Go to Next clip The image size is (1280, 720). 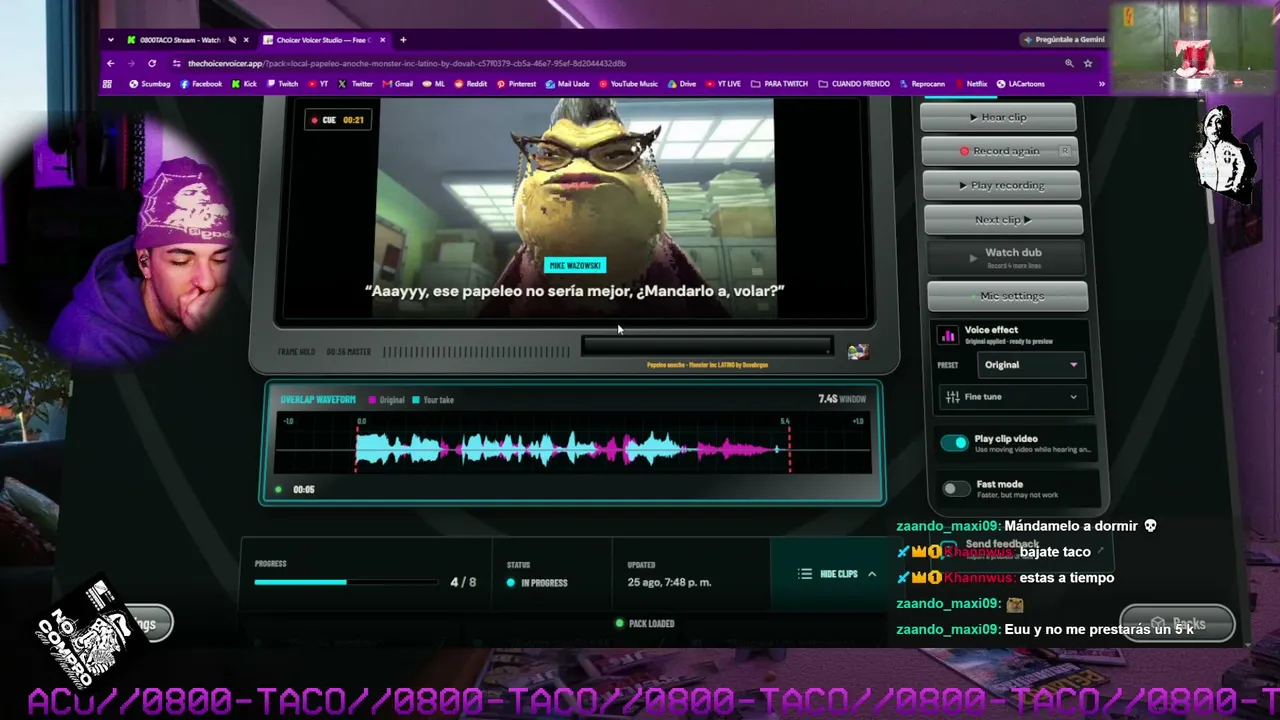pyautogui.click(x=1003, y=220)
